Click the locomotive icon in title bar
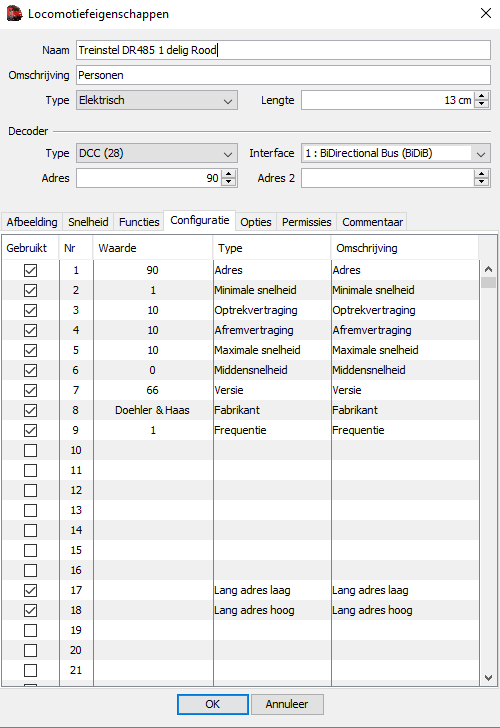Screen dimensions: 500x728 tap(14, 13)
